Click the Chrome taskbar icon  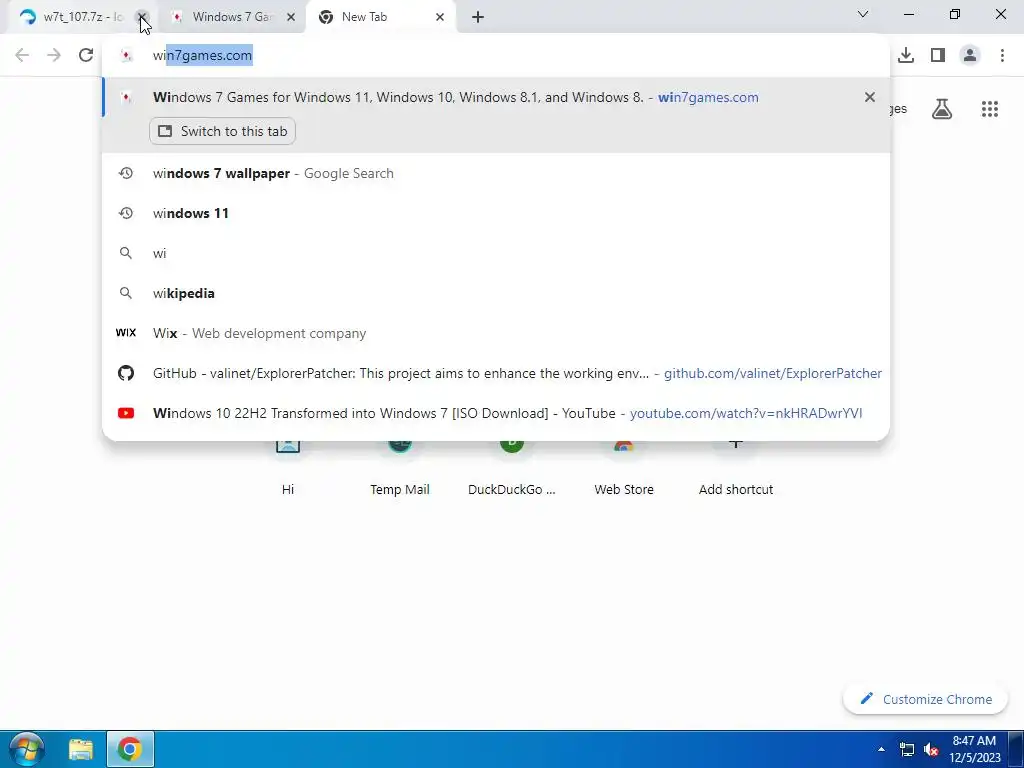(x=130, y=749)
